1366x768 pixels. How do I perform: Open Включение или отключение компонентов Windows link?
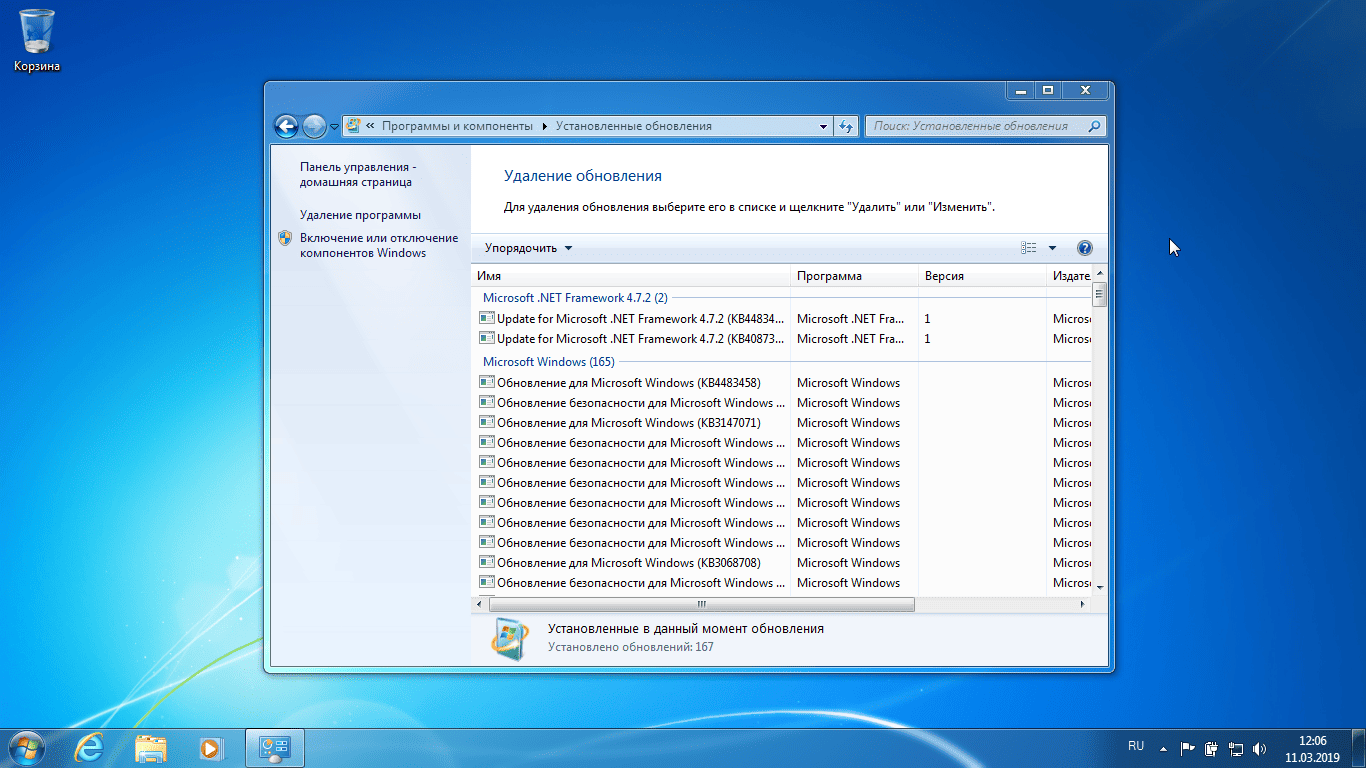379,246
